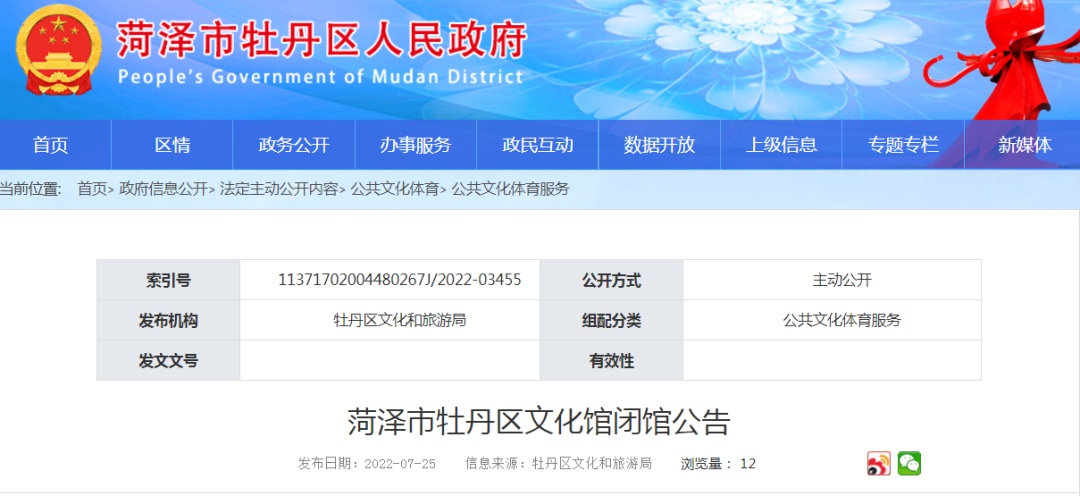Share article via Weibo icon
1080x496 pixels.
879,464
